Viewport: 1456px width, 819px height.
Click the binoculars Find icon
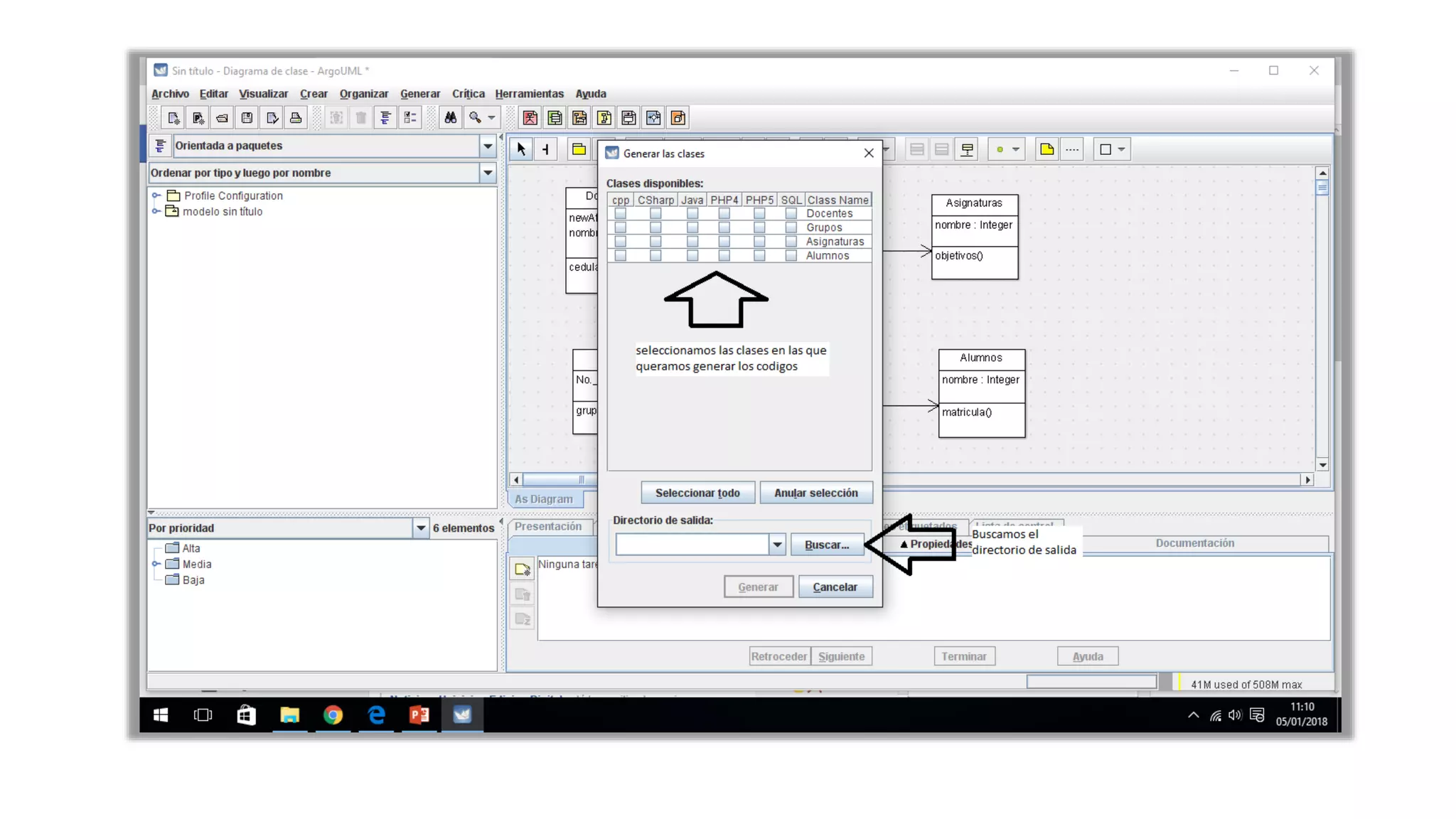[450, 118]
